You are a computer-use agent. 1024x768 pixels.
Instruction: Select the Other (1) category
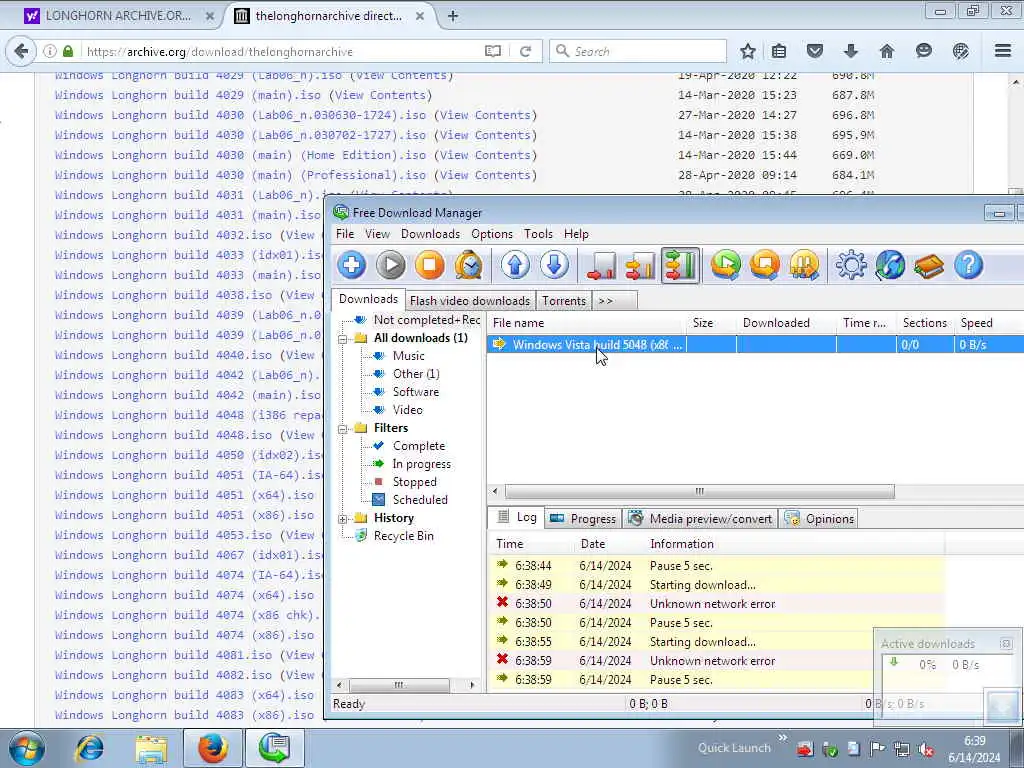(416, 374)
